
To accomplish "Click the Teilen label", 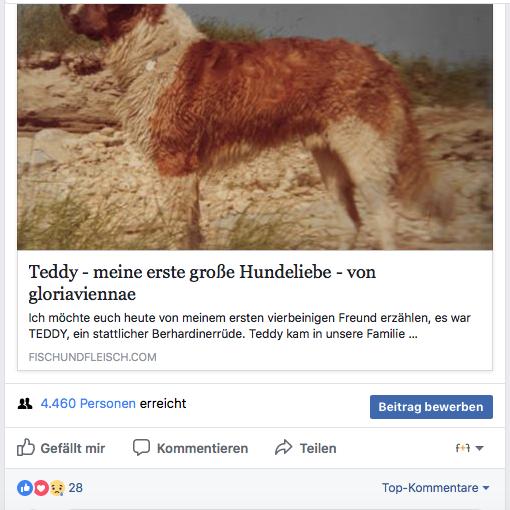I will [318, 448].
